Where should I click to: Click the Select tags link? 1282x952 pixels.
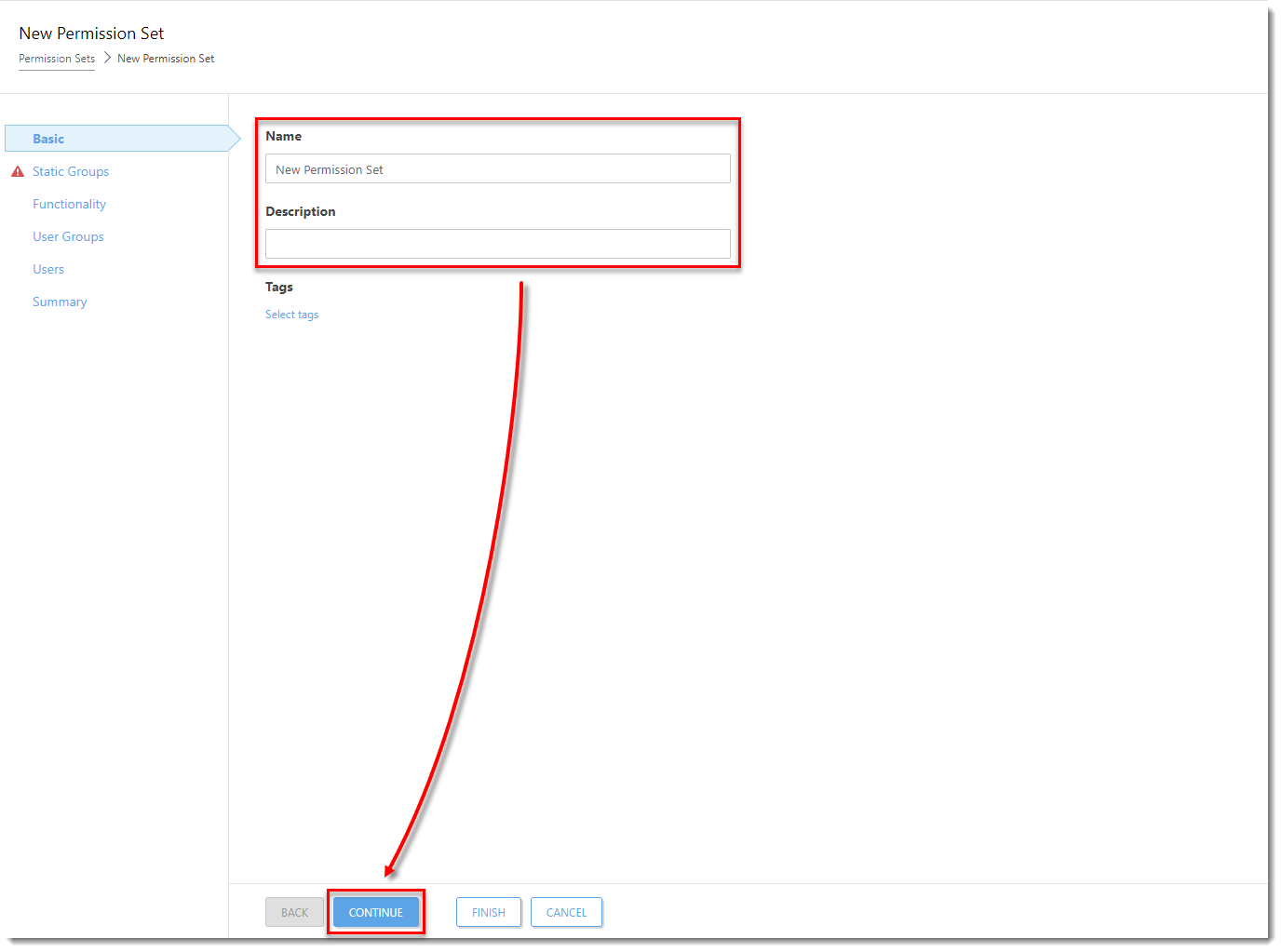pyautogui.click(x=291, y=315)
